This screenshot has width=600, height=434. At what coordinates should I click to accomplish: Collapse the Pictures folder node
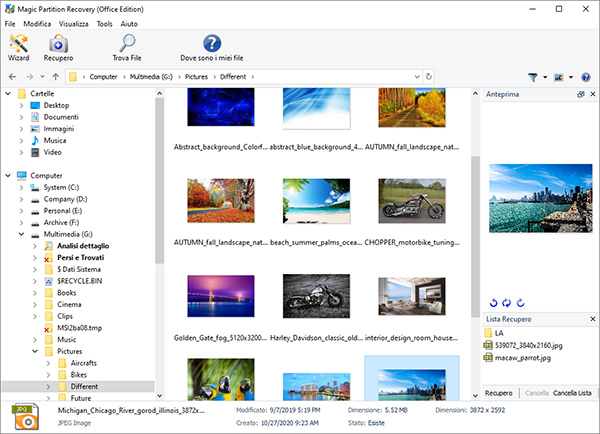(x=35, y=351)
